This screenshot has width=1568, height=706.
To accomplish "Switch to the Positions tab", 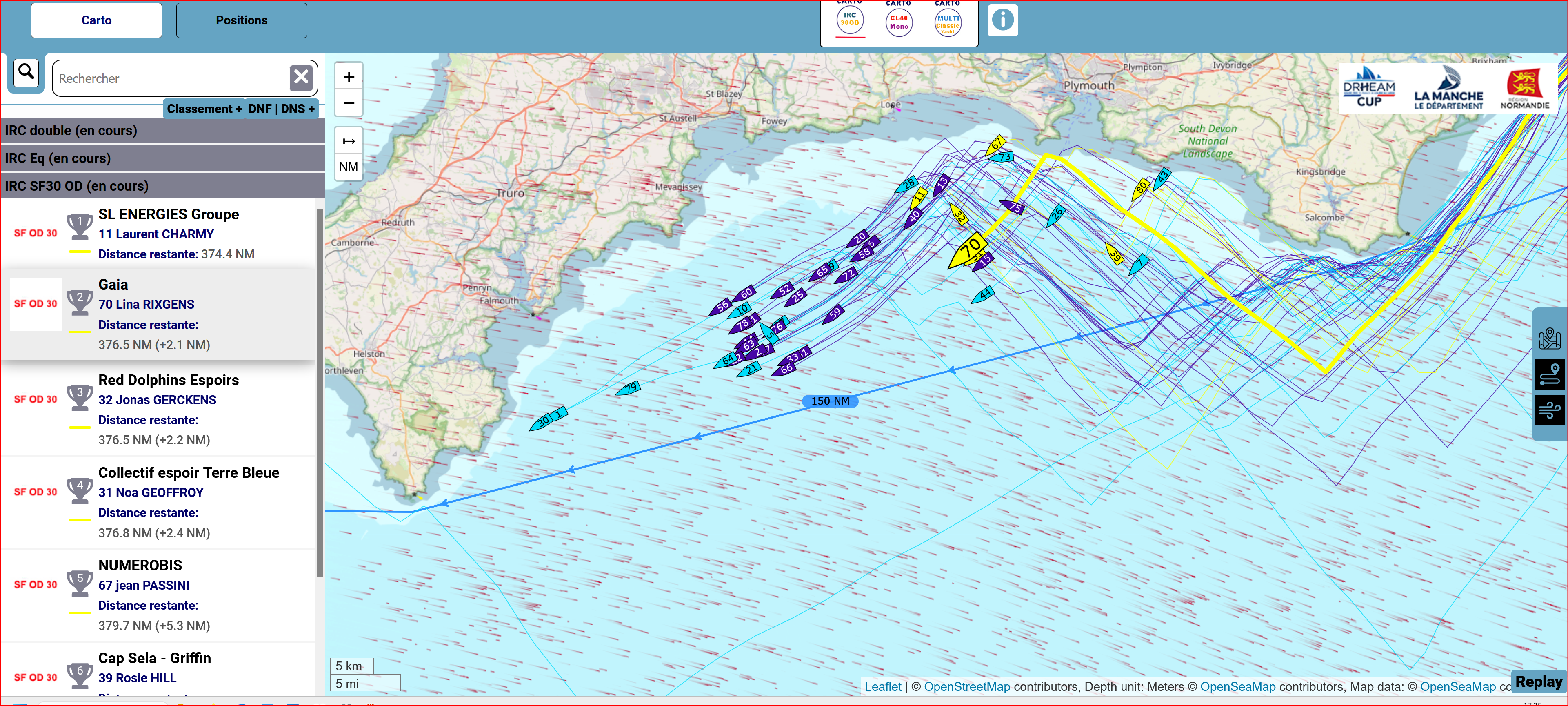I will pos(242,20).
